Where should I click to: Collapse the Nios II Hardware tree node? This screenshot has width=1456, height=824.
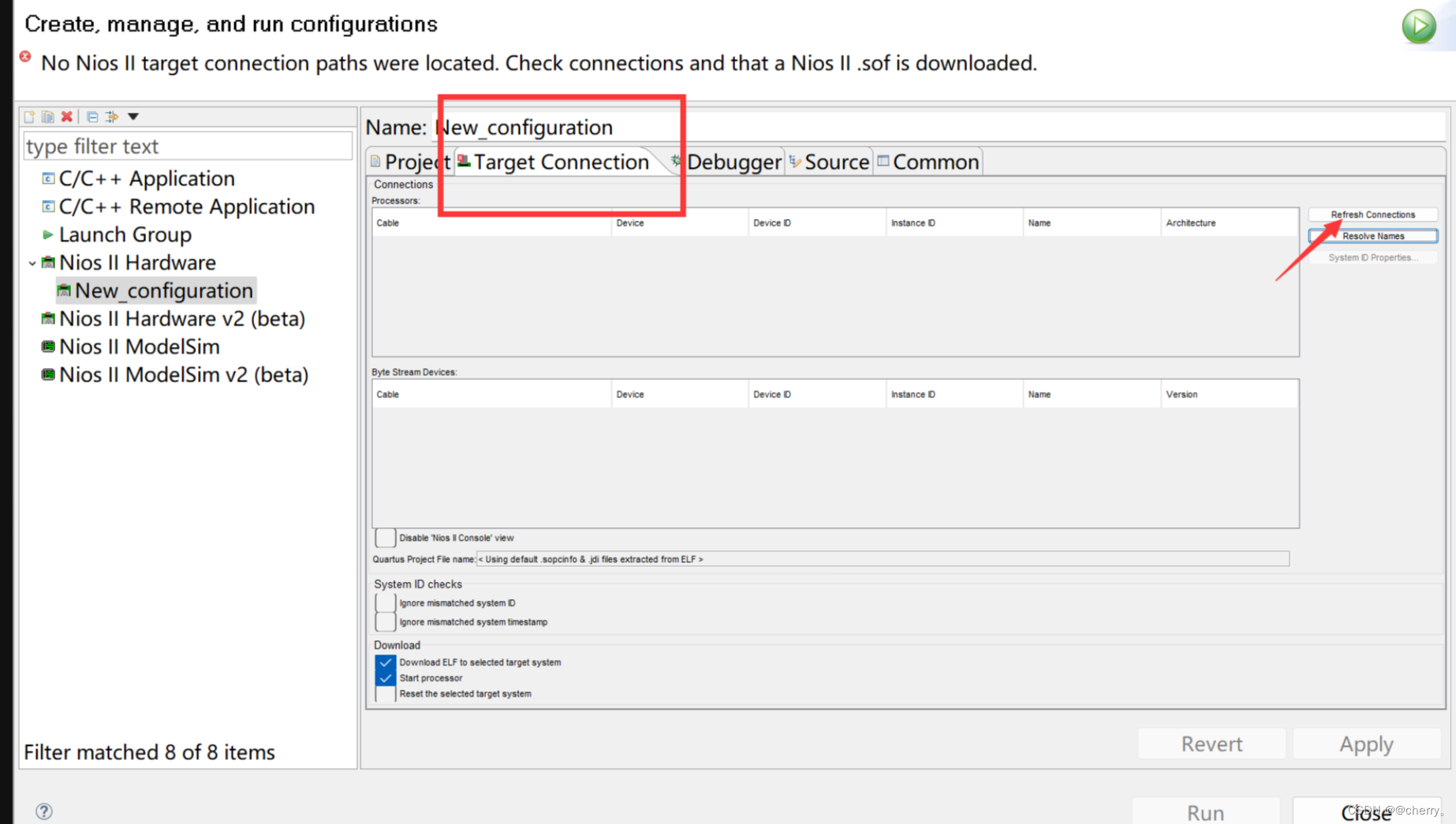coord(32,263)
